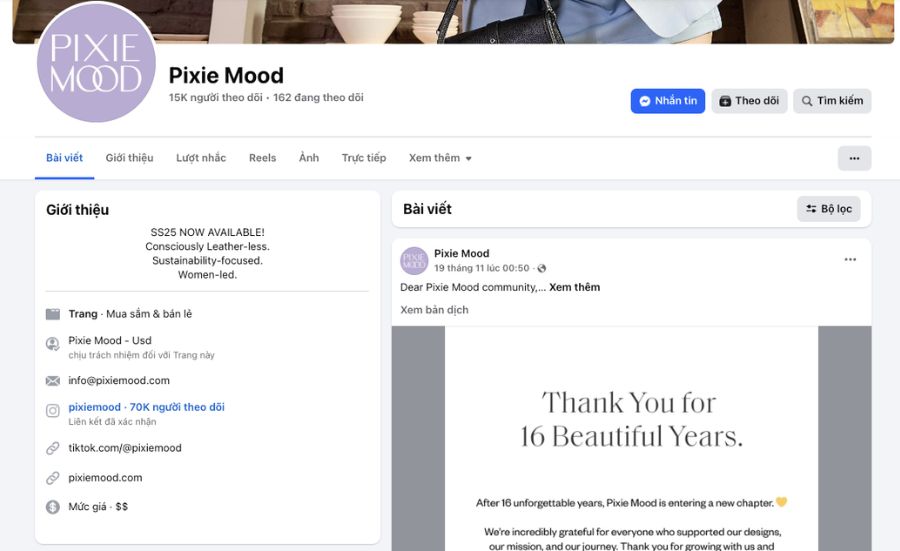The image size is (900, 551).
Task: Switch to the Bài viết tab
Action: click(64, 158)
